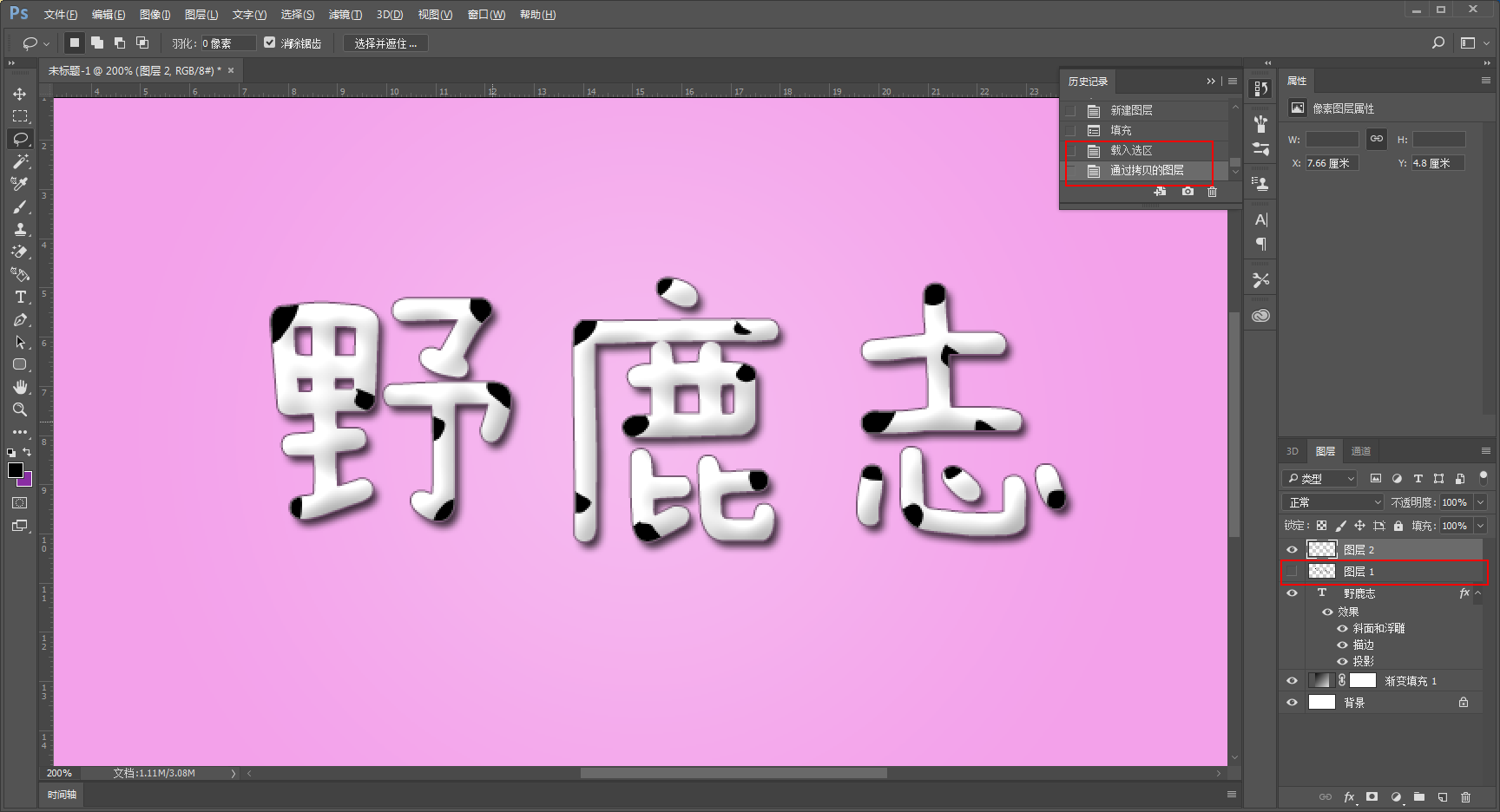Hide the 背景 layer

[x=1292, y=703]
